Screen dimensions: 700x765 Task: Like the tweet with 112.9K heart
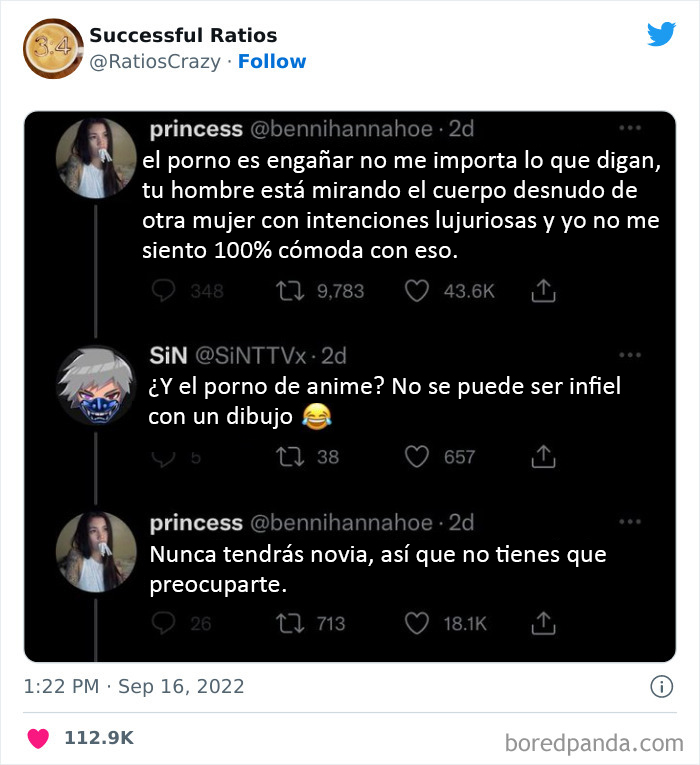click(38, 738)
